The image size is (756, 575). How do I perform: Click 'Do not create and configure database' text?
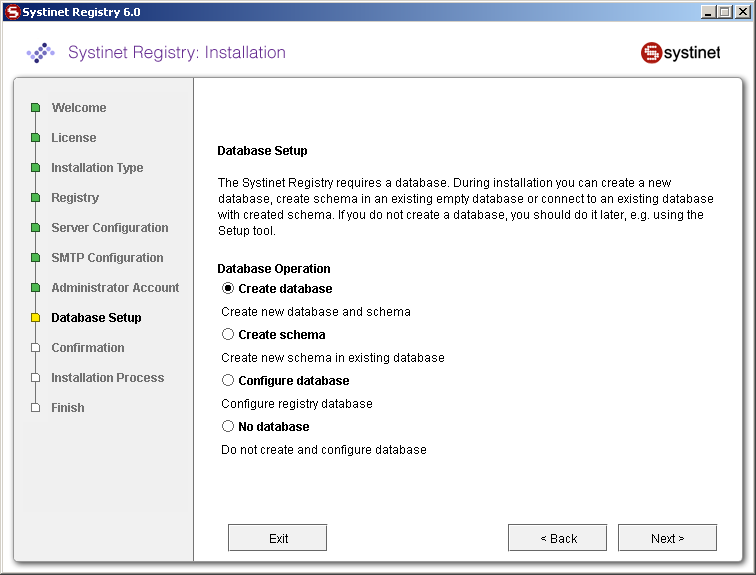(324, 450)
